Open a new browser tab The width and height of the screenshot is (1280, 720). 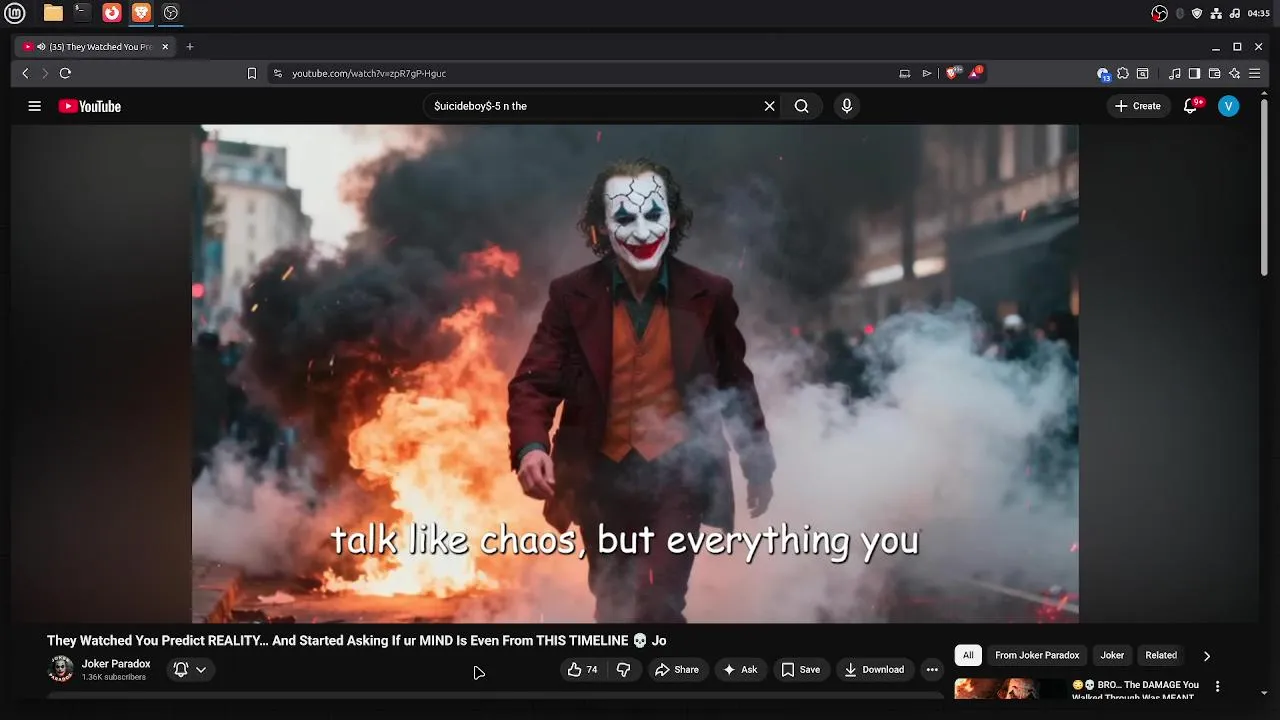(190, 47)
